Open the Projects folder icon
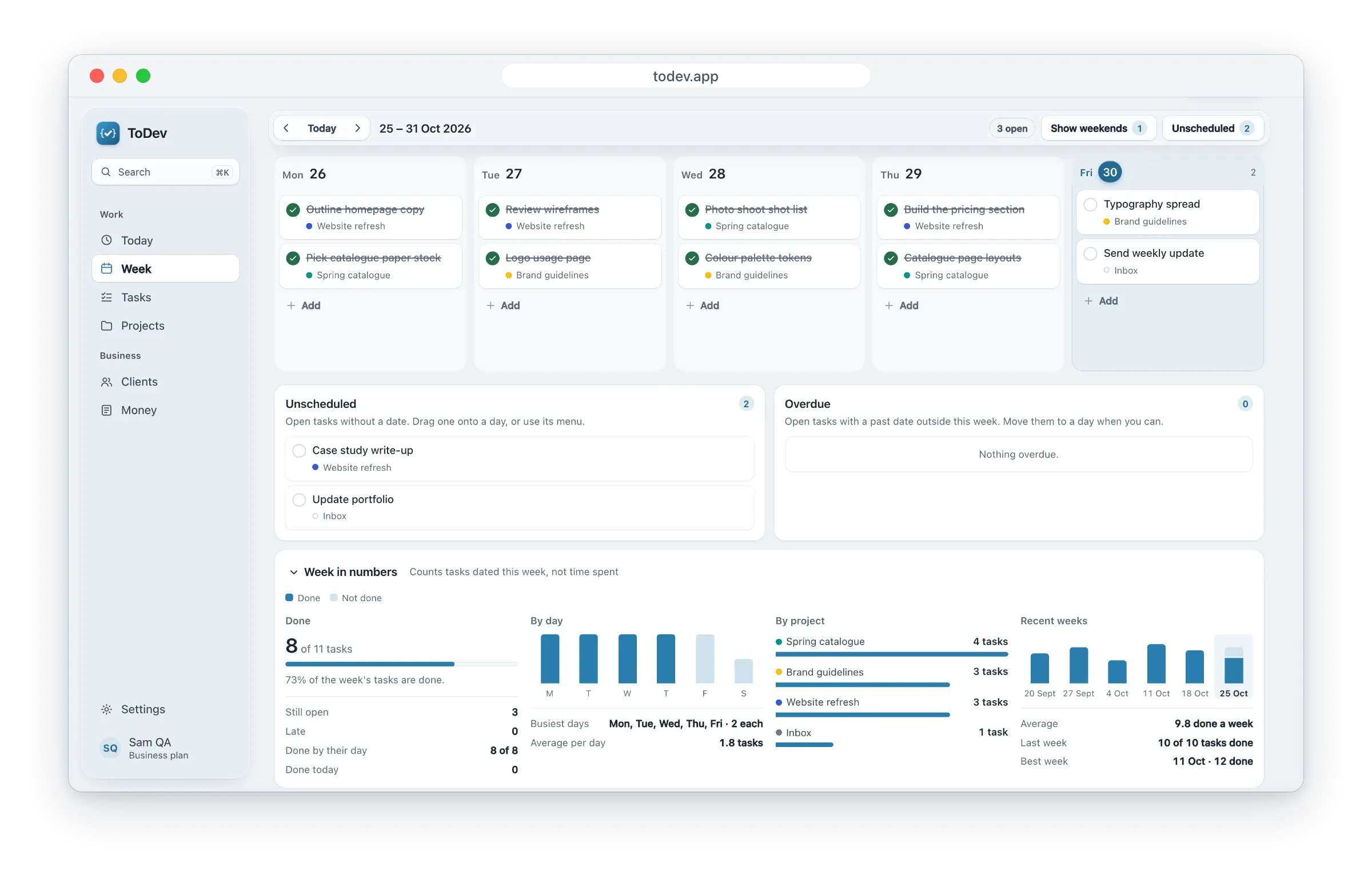Viewport: 1372px width, 874px height. click(x=106, y=325)
